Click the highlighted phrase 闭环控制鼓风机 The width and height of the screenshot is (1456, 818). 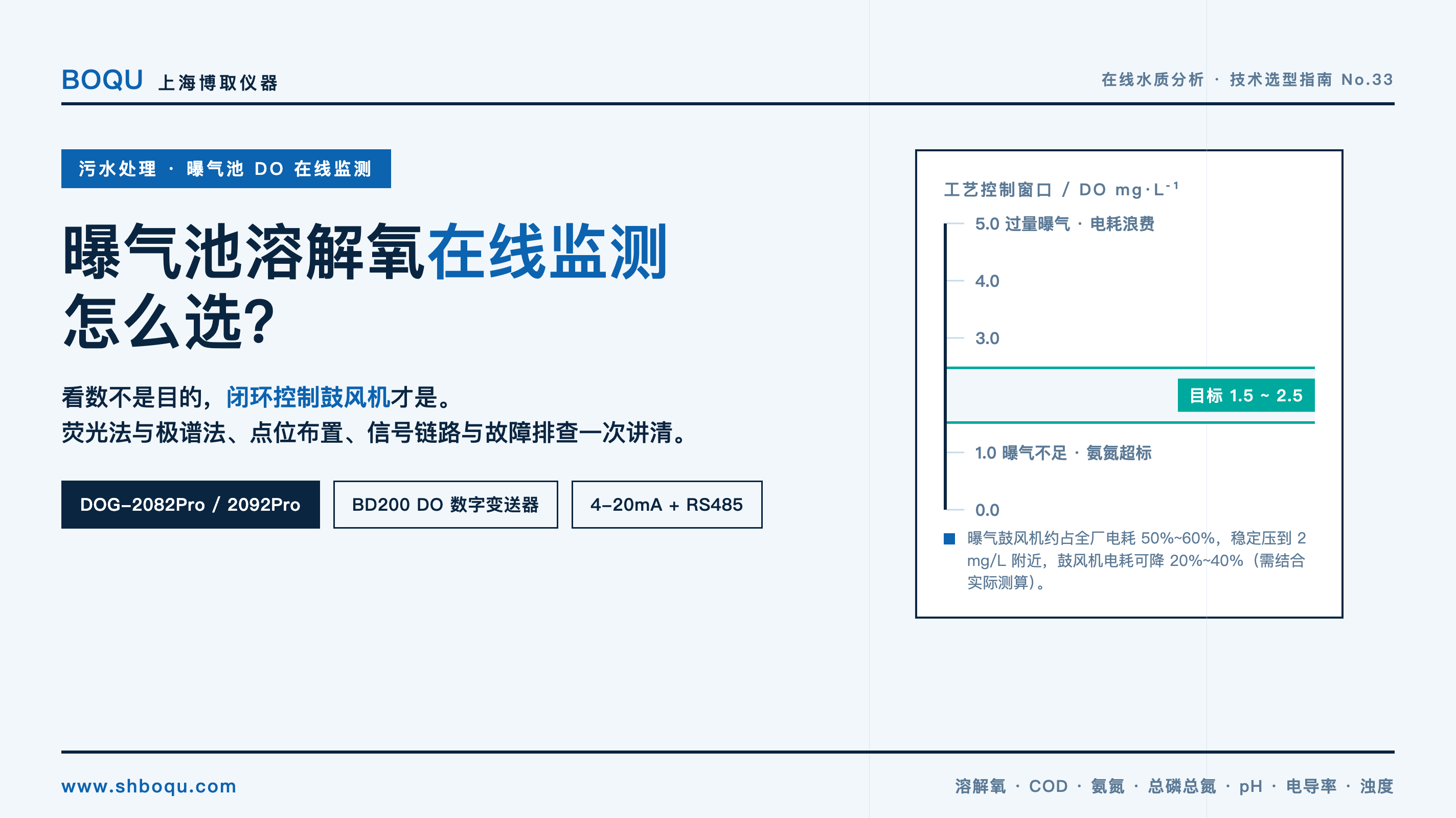point(308,397)
